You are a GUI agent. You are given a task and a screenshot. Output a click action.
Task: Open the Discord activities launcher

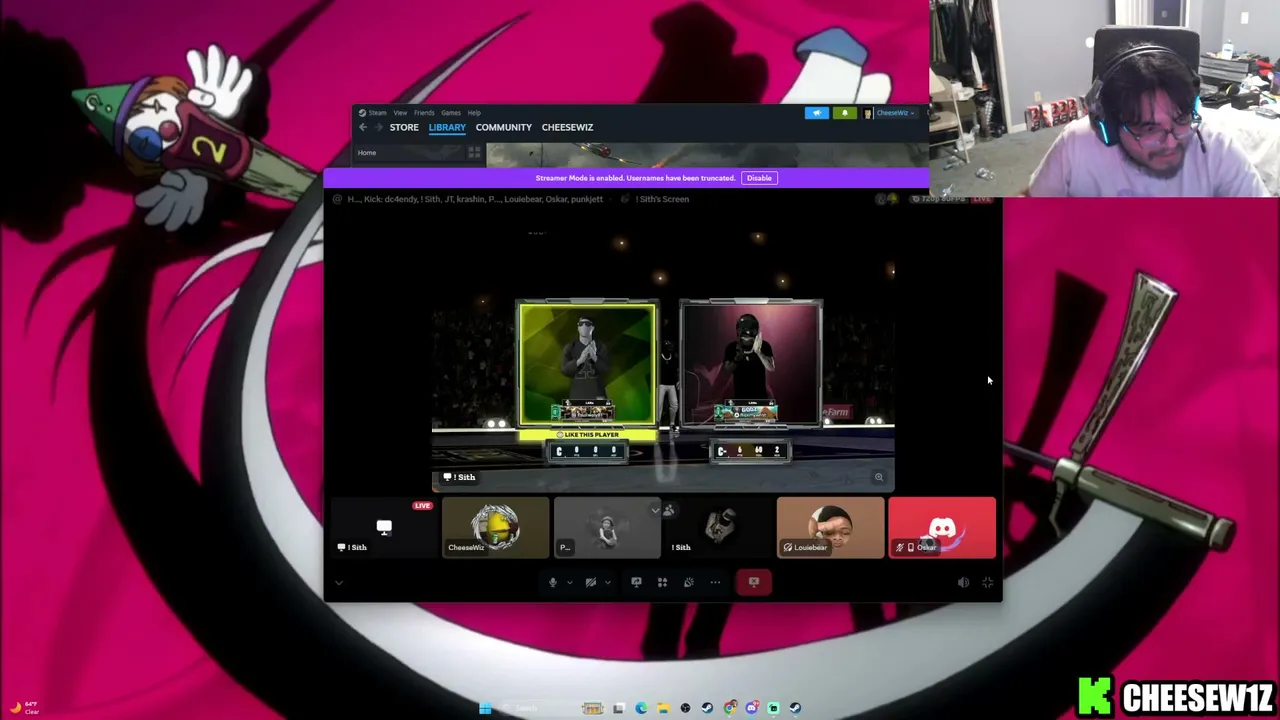pos(662,582)
